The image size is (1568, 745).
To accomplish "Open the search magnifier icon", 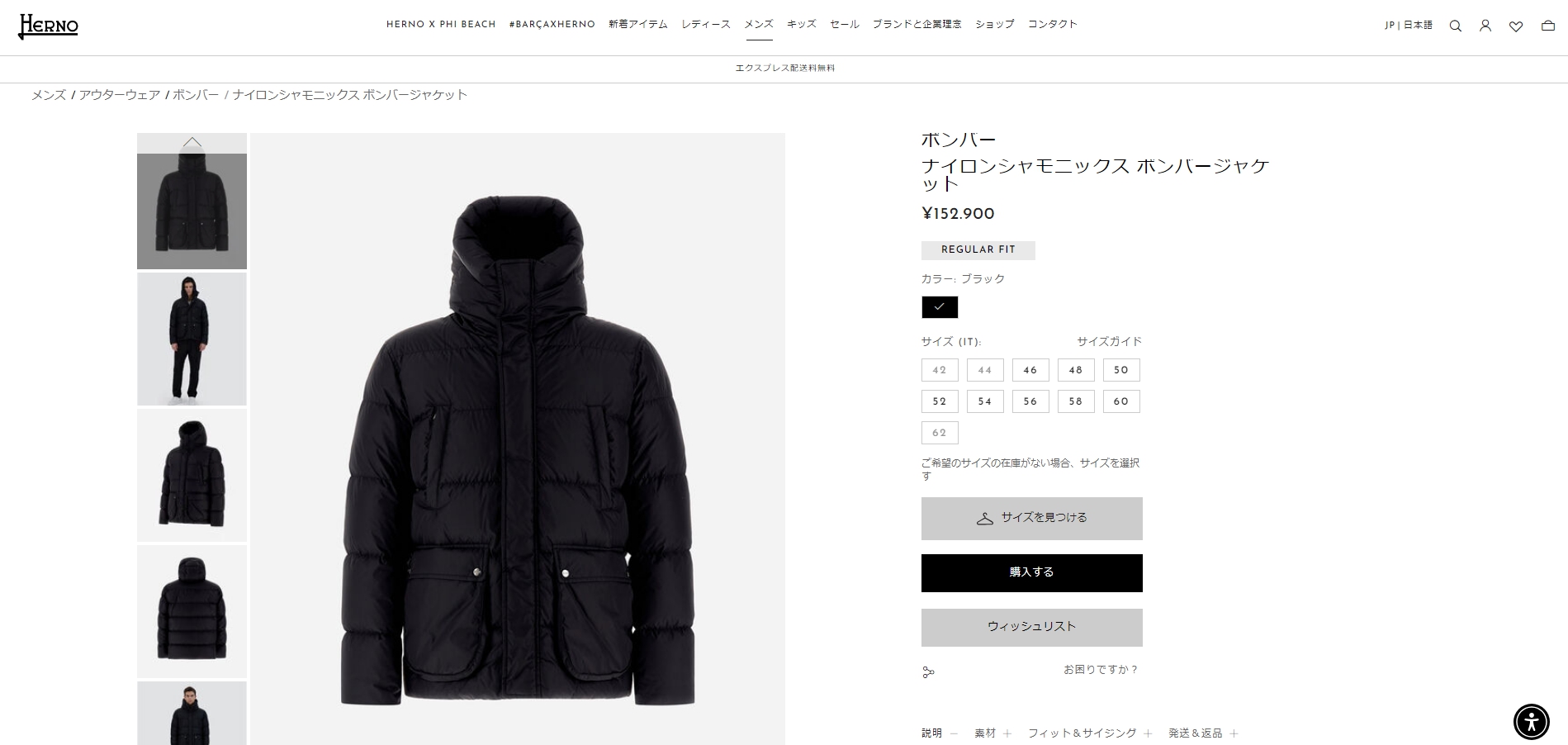I will click(x=1456, y=26).
